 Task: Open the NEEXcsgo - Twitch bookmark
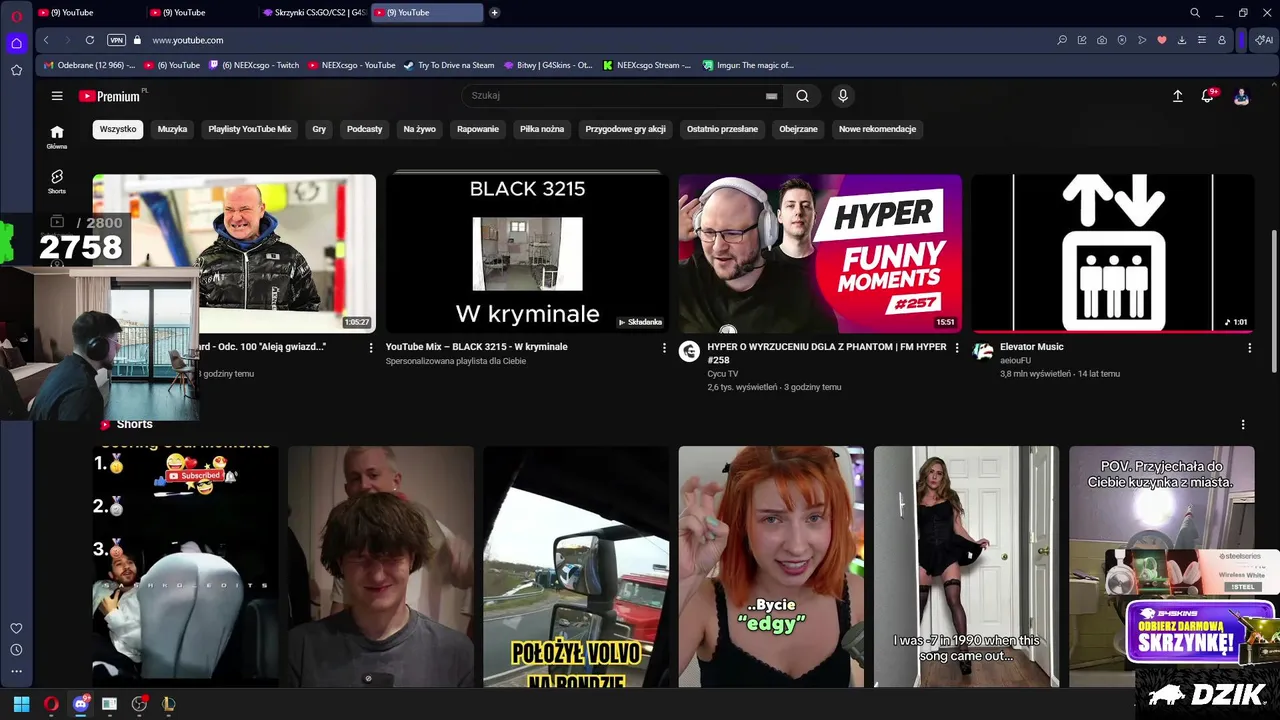(254, 65)
